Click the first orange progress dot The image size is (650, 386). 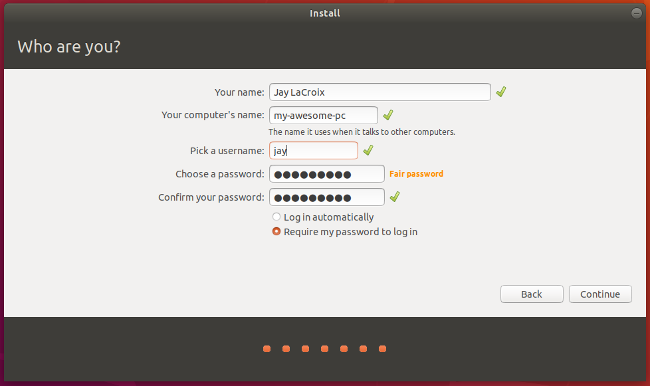(267, 349)
